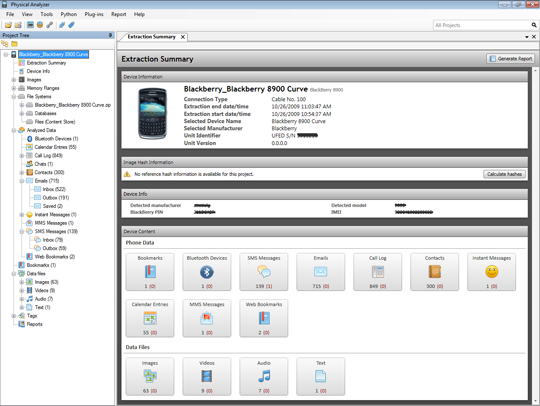
Task: Open the Videos data files tile
Action: tap(207, 376)
